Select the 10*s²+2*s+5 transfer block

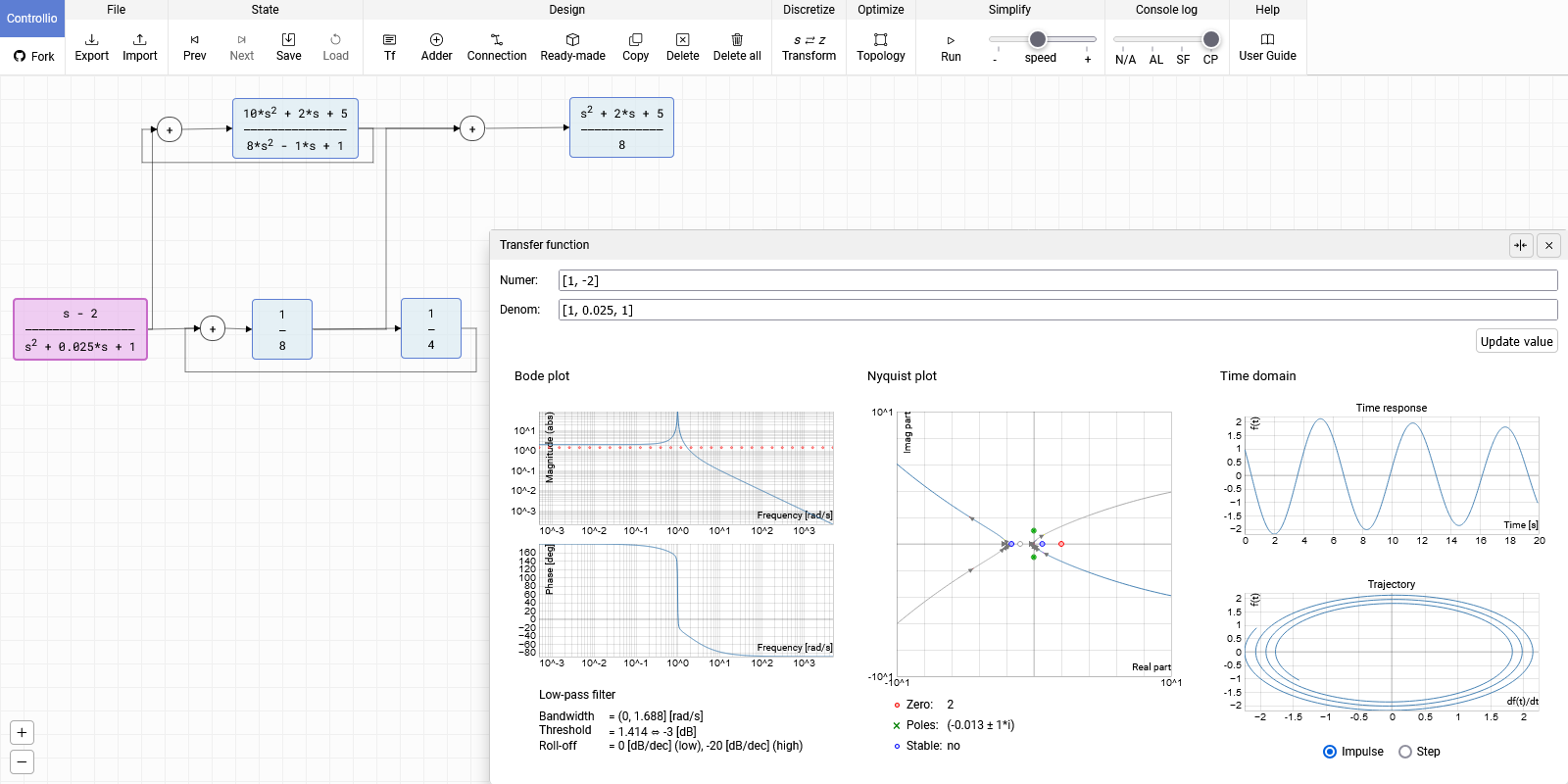tap(295, 128)
